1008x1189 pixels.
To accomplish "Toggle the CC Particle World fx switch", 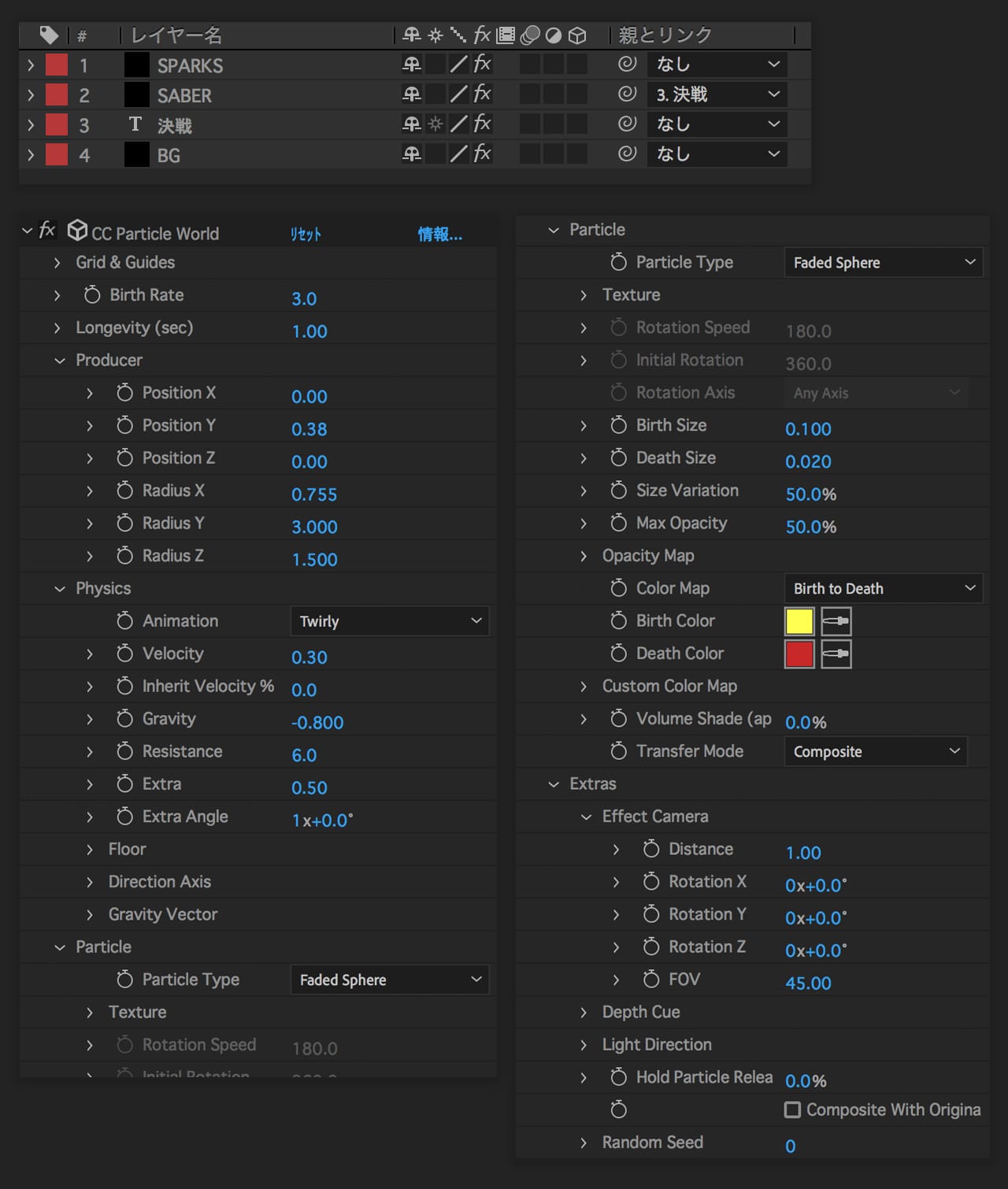I will click(47, 230).
